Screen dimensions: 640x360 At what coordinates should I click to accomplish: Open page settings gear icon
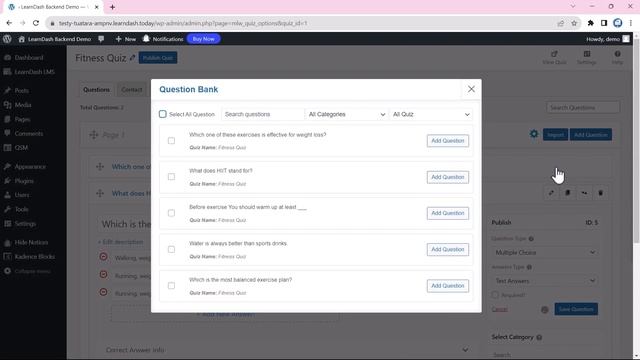point(533,134)
